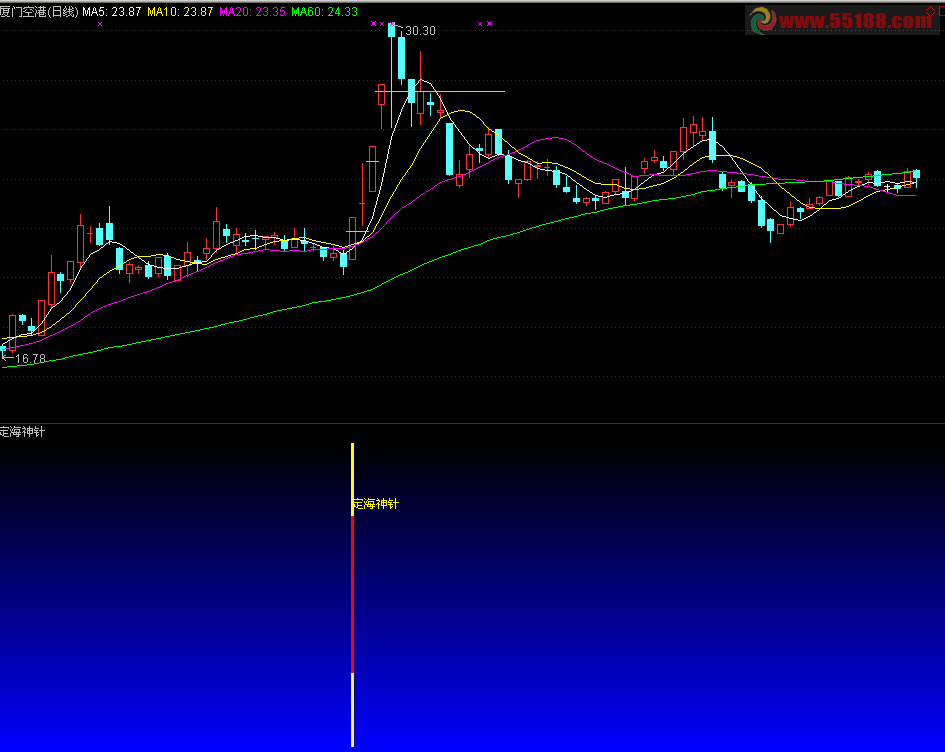Select the MA60: 24.33 indicator label
This screenshot has width=945, height=752.
(324, 11)
